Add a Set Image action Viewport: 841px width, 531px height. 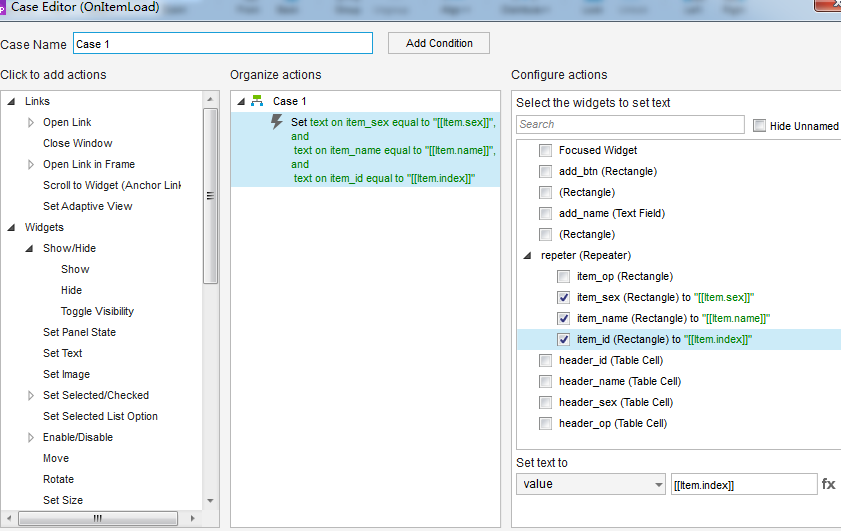click(67, 374)
